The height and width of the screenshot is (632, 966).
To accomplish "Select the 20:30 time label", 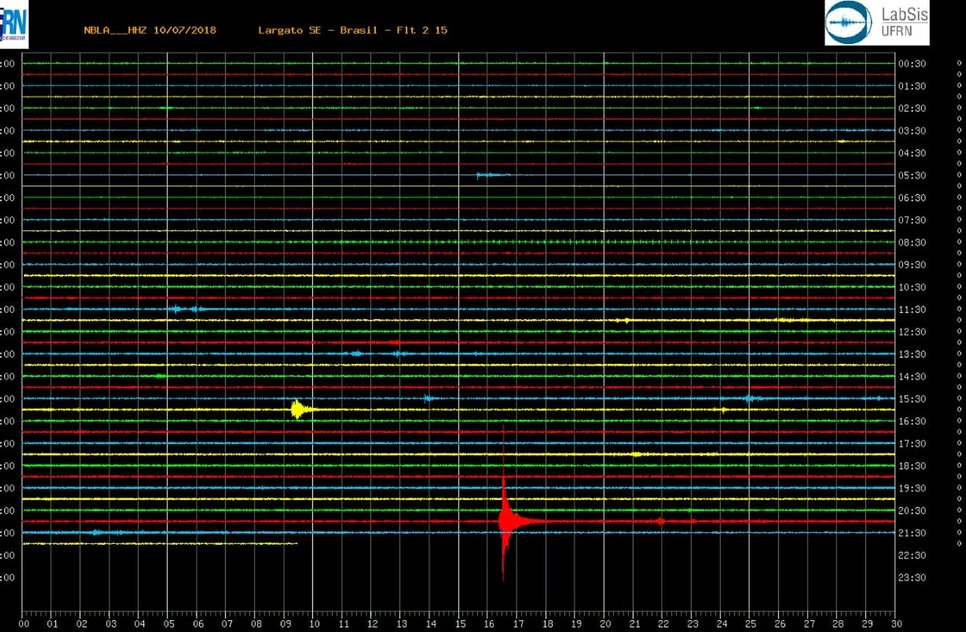I will tap(912, 511).
